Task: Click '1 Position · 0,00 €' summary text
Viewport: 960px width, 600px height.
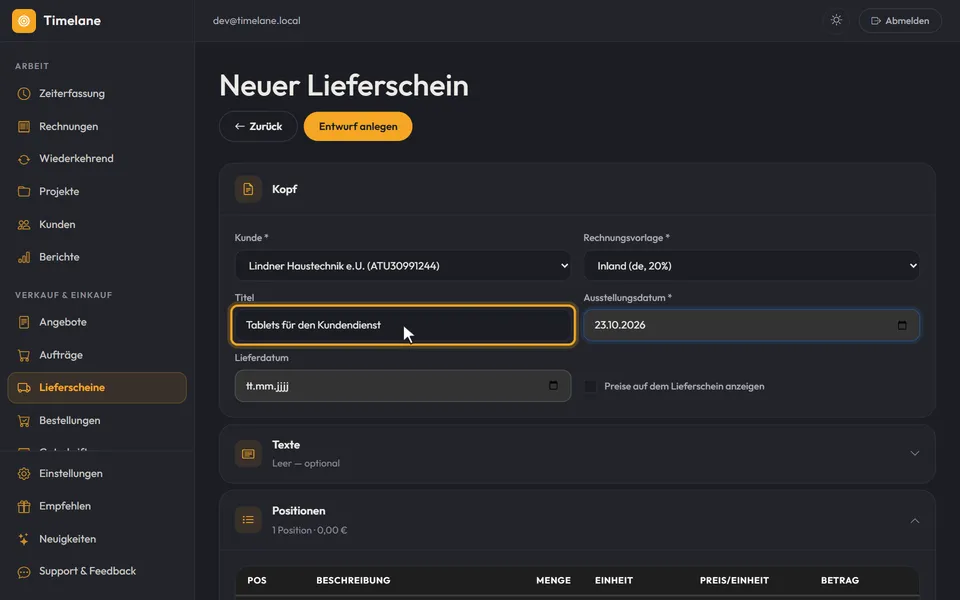Action: coord(310,530)
